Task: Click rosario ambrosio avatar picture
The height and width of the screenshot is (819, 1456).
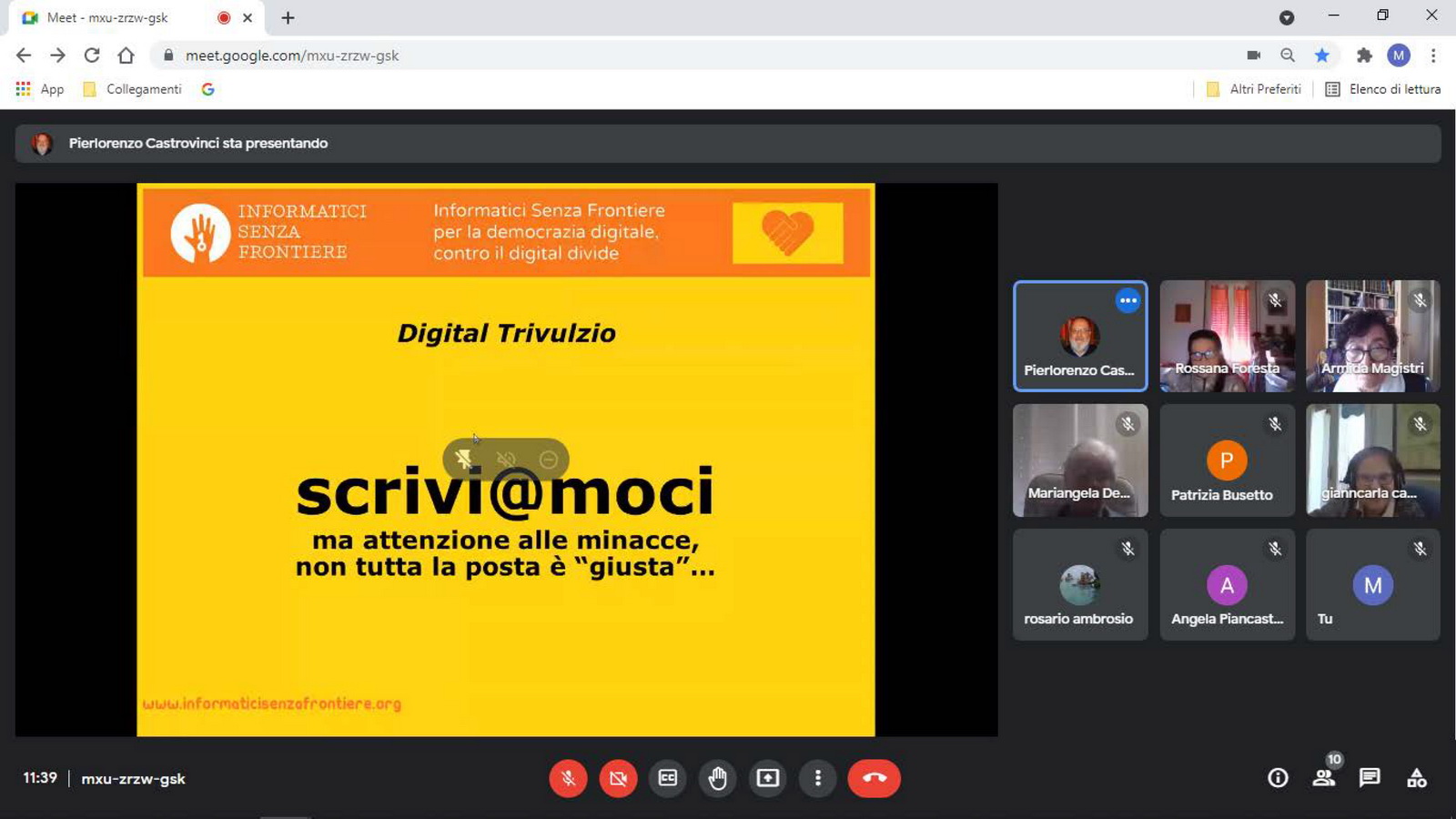Action: click(1080, 585)
